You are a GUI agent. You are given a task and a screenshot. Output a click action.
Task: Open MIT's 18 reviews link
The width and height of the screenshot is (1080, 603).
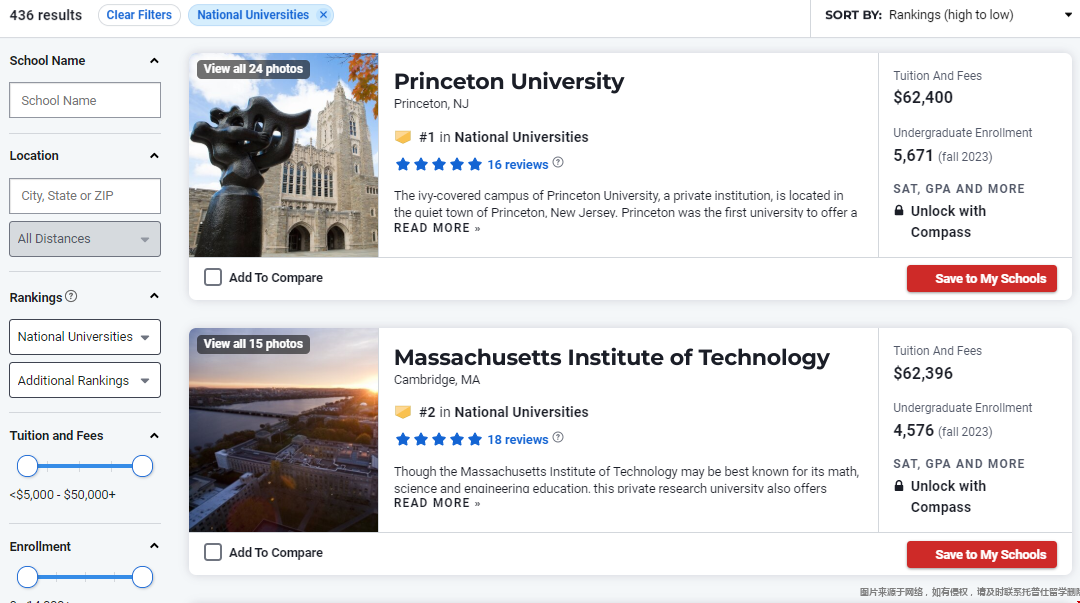point(518,440)
